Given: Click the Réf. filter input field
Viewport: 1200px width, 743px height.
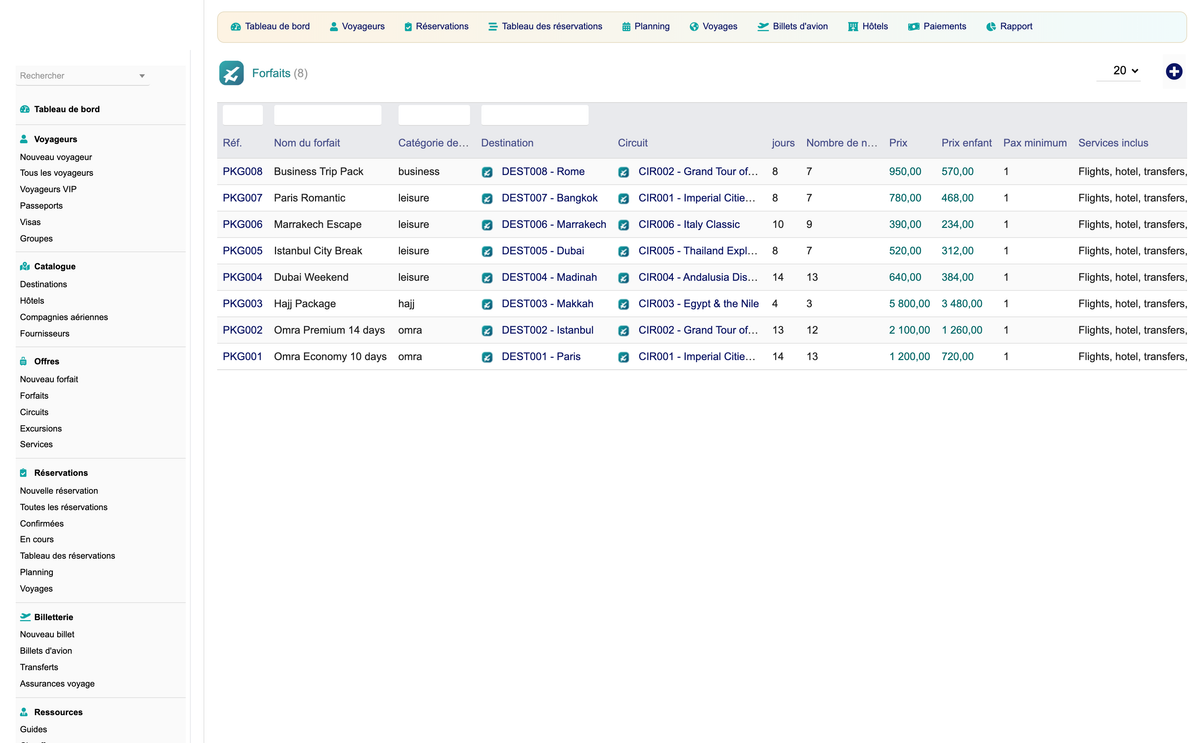Looking at the screenshot, I should (243, 115).
